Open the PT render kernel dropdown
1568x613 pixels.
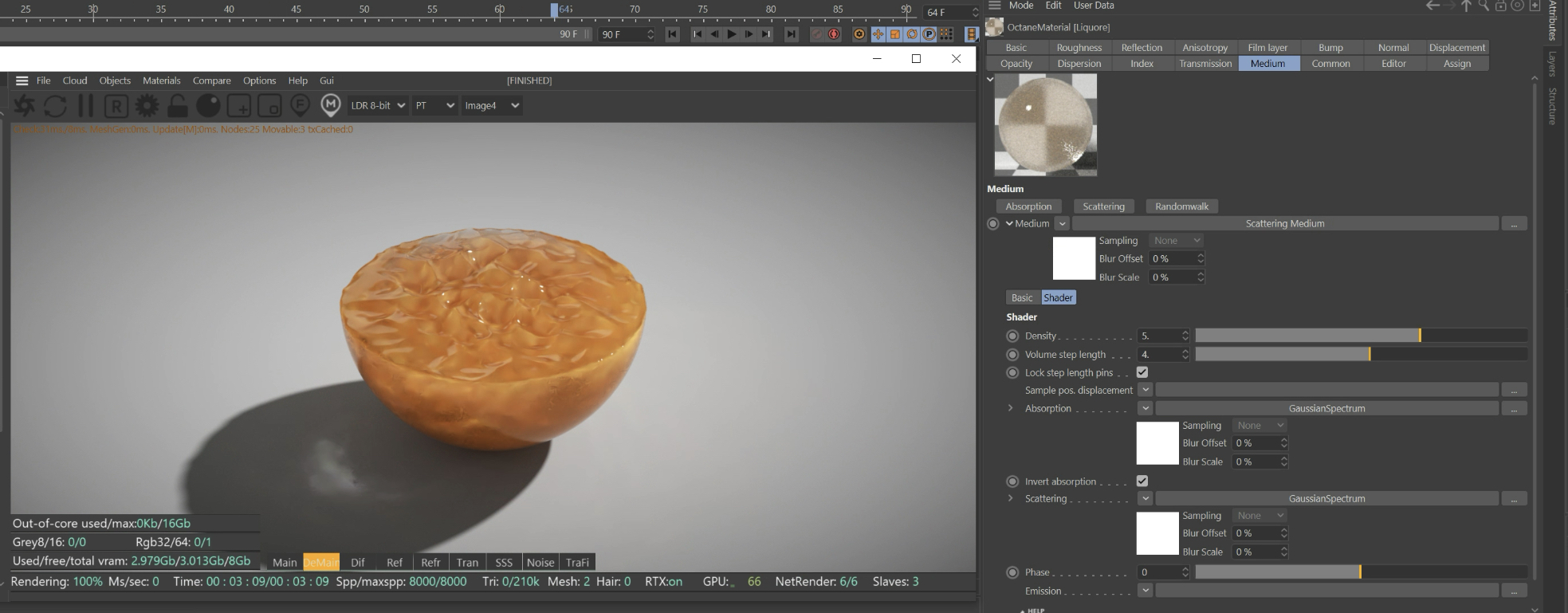(434, 105)
